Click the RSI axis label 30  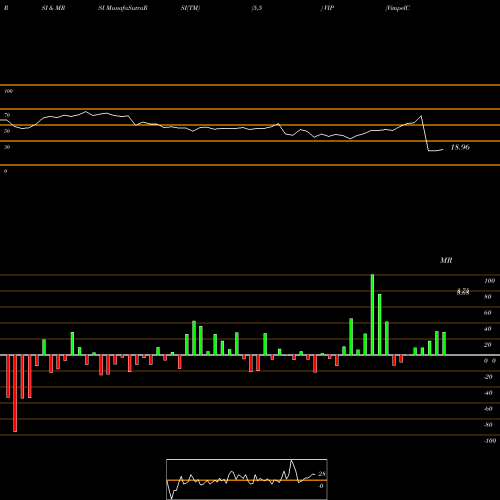[x=7, y=147]
